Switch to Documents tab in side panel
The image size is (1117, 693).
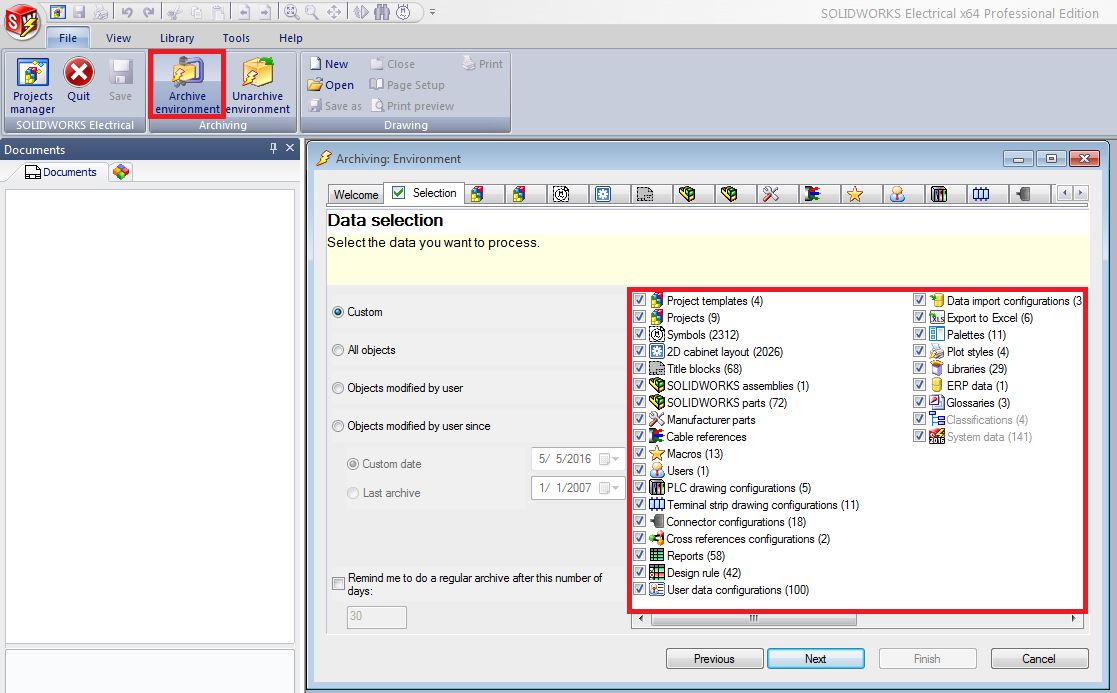tap(61, 172)
